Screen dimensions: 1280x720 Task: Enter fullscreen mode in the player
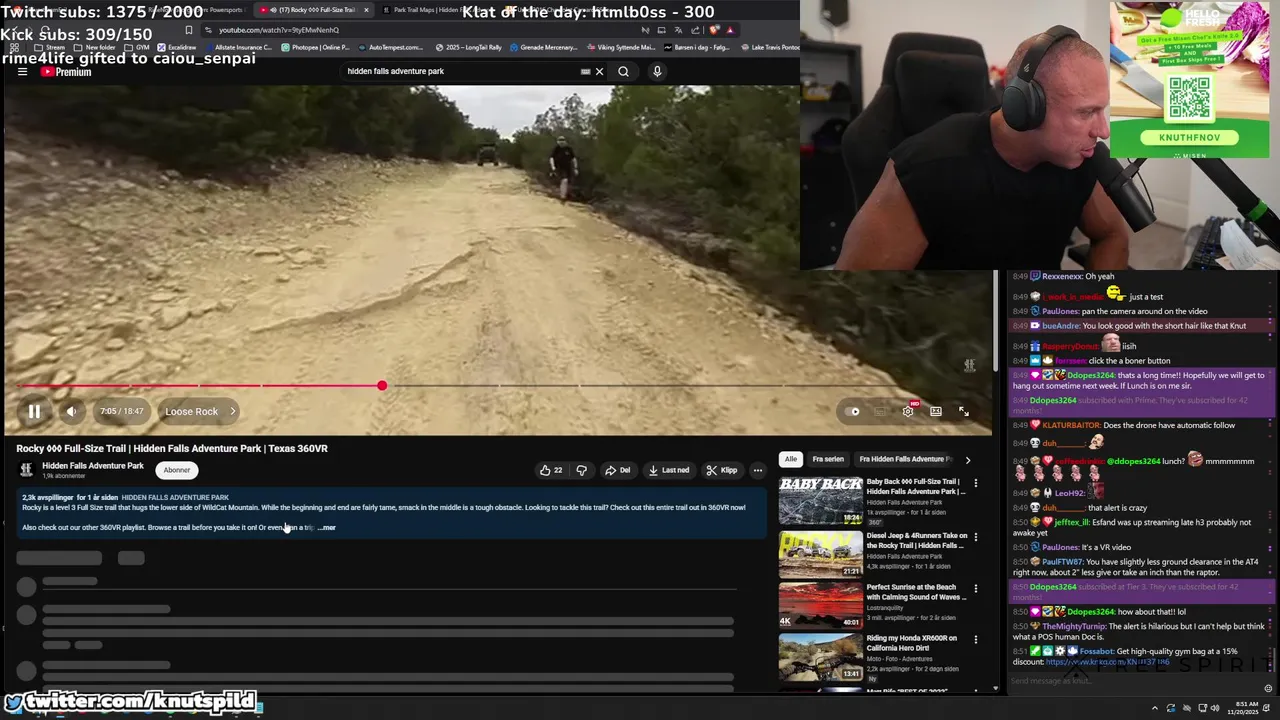tap(964, 411)
